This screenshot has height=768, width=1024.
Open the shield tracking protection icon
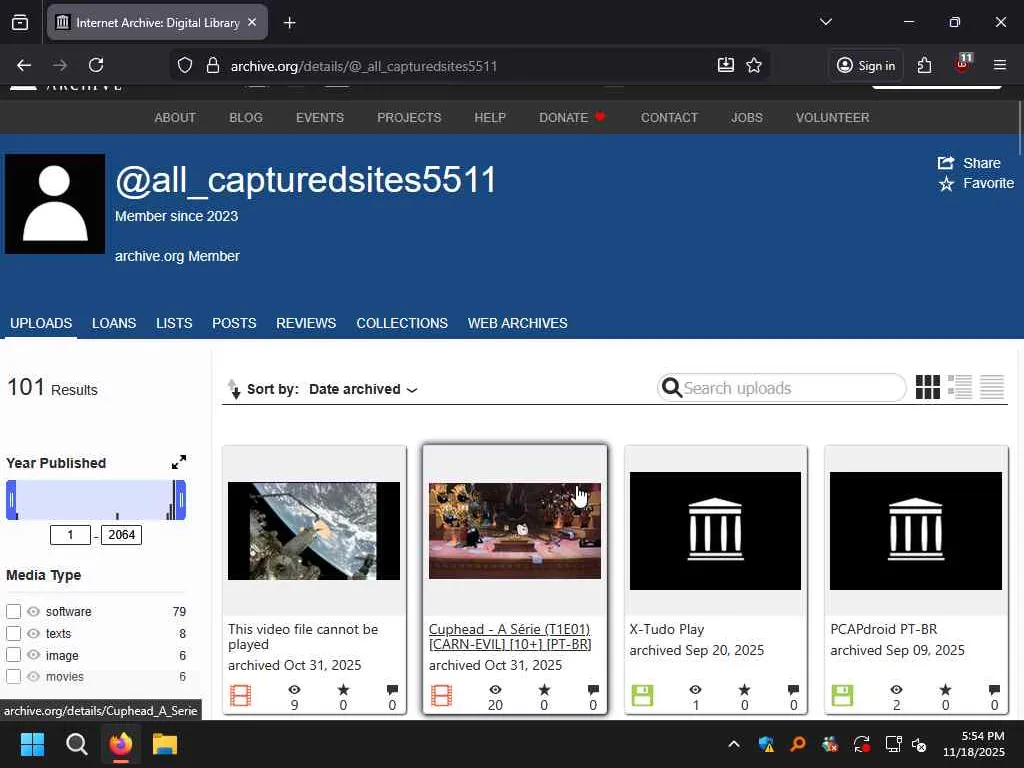pyautogui.click(x=185, y=65)
